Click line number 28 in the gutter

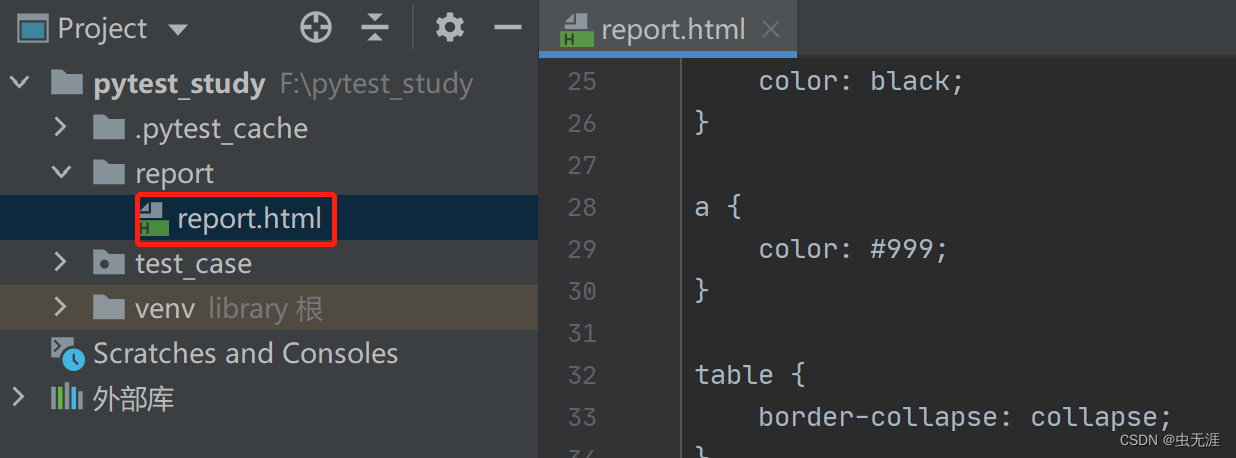pyautogui.click(x=581, y=207)
